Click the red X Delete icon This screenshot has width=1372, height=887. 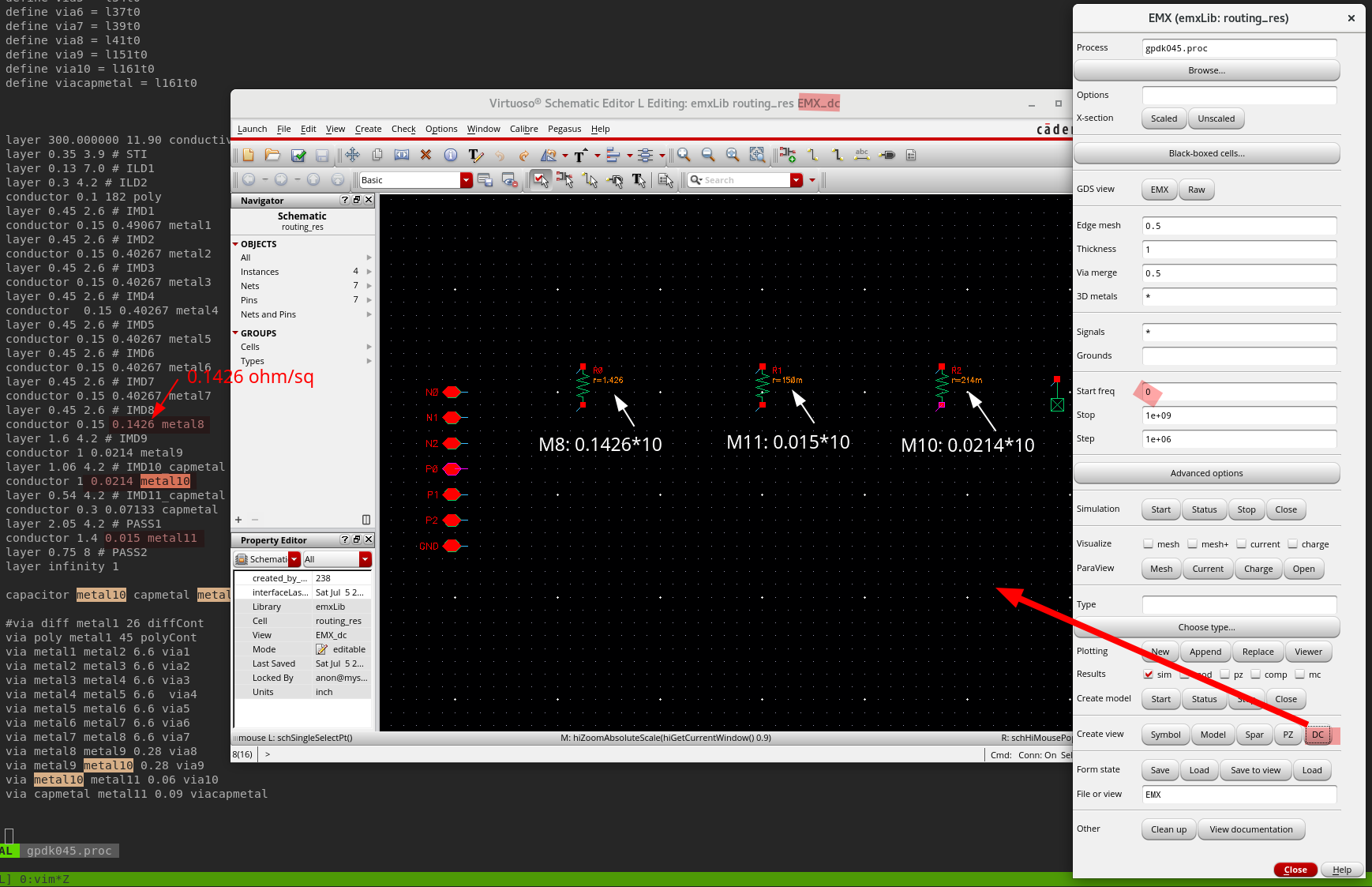pyautogui.click(x=425, y=155)
